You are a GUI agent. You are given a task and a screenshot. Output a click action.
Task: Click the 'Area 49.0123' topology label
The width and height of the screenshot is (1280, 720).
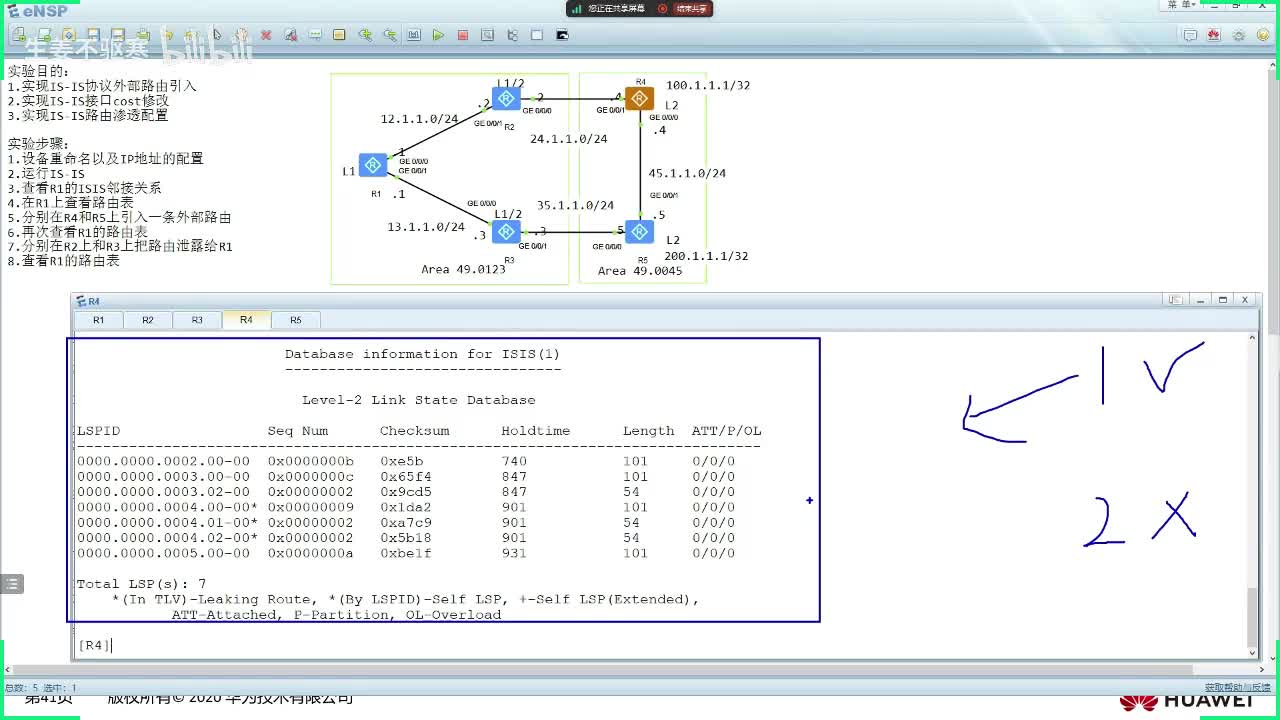click(x=463, y=270)
